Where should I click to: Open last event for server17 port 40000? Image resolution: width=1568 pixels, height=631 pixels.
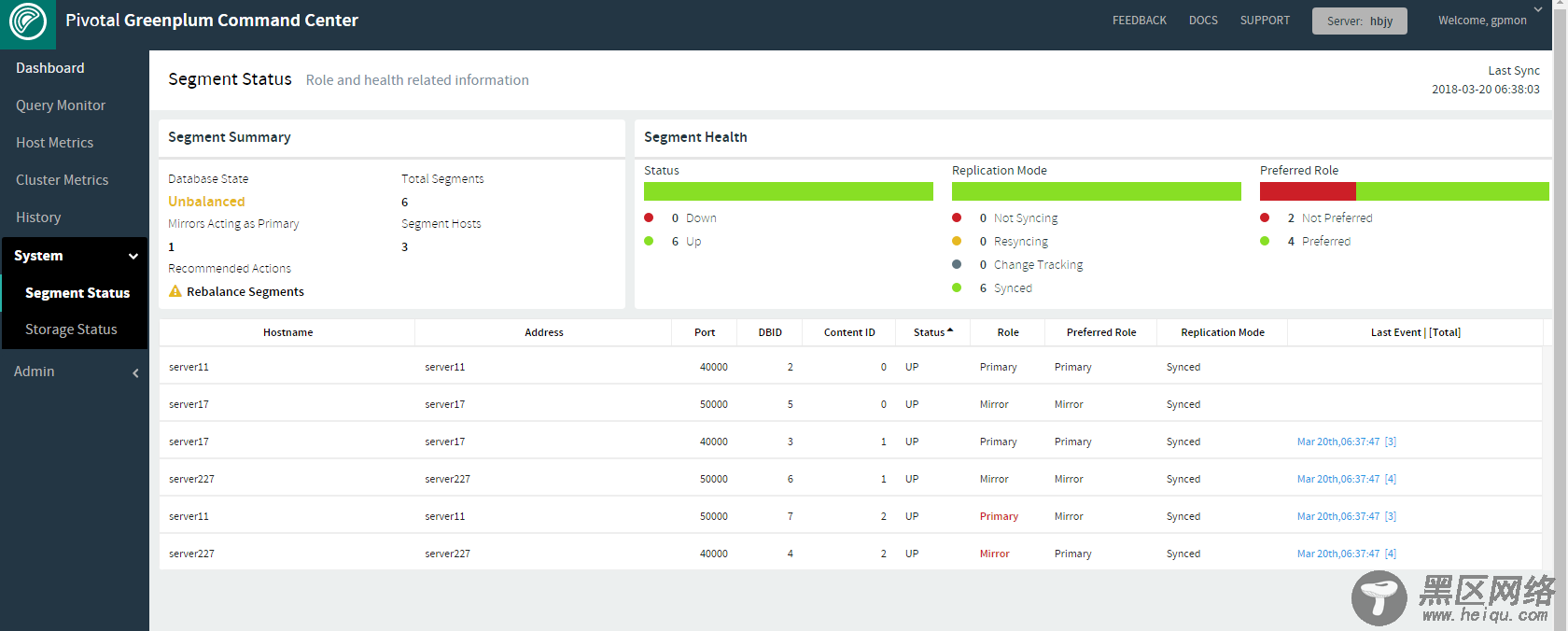[1347, 442]
